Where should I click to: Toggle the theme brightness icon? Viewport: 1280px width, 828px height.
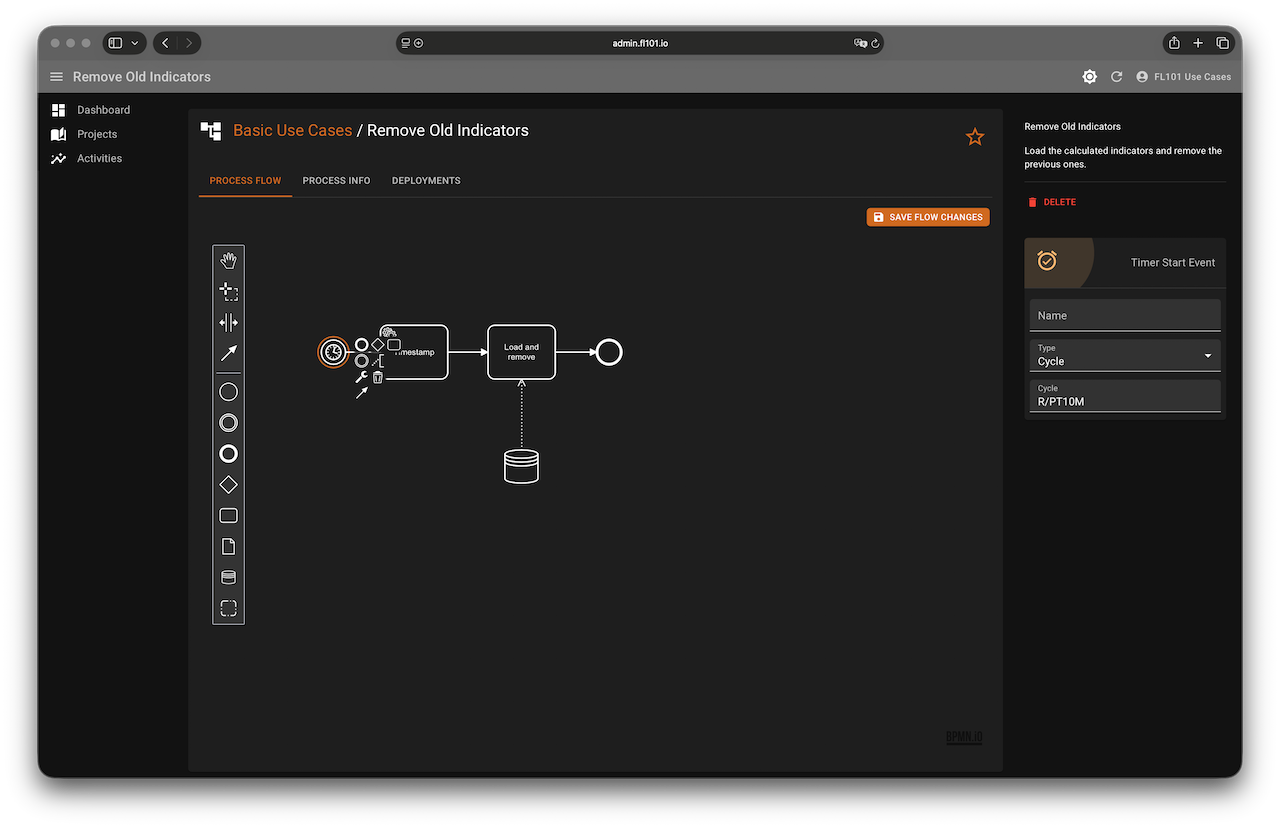coord(1089,77)
